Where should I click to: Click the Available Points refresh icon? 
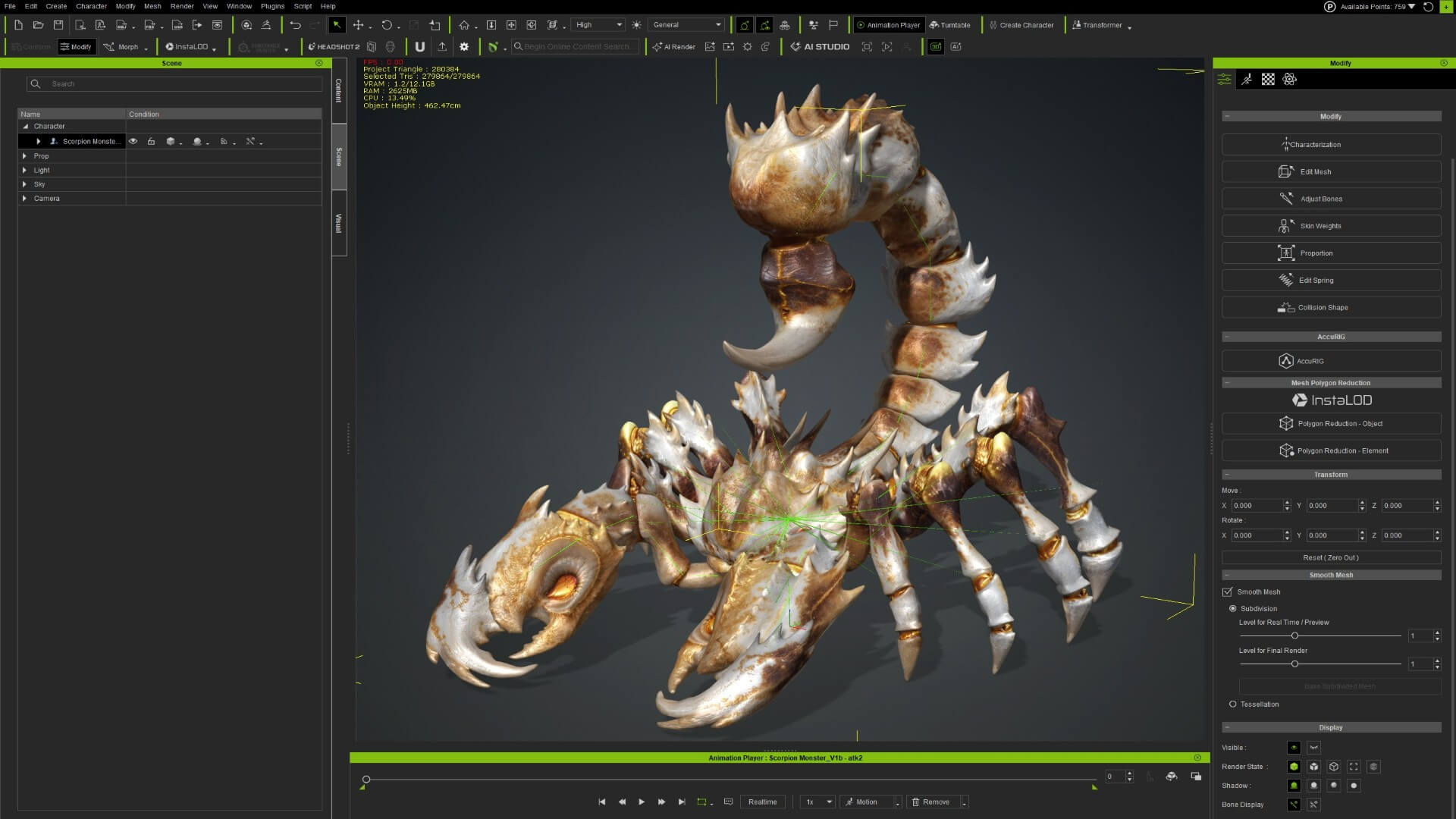point(1428,7)
